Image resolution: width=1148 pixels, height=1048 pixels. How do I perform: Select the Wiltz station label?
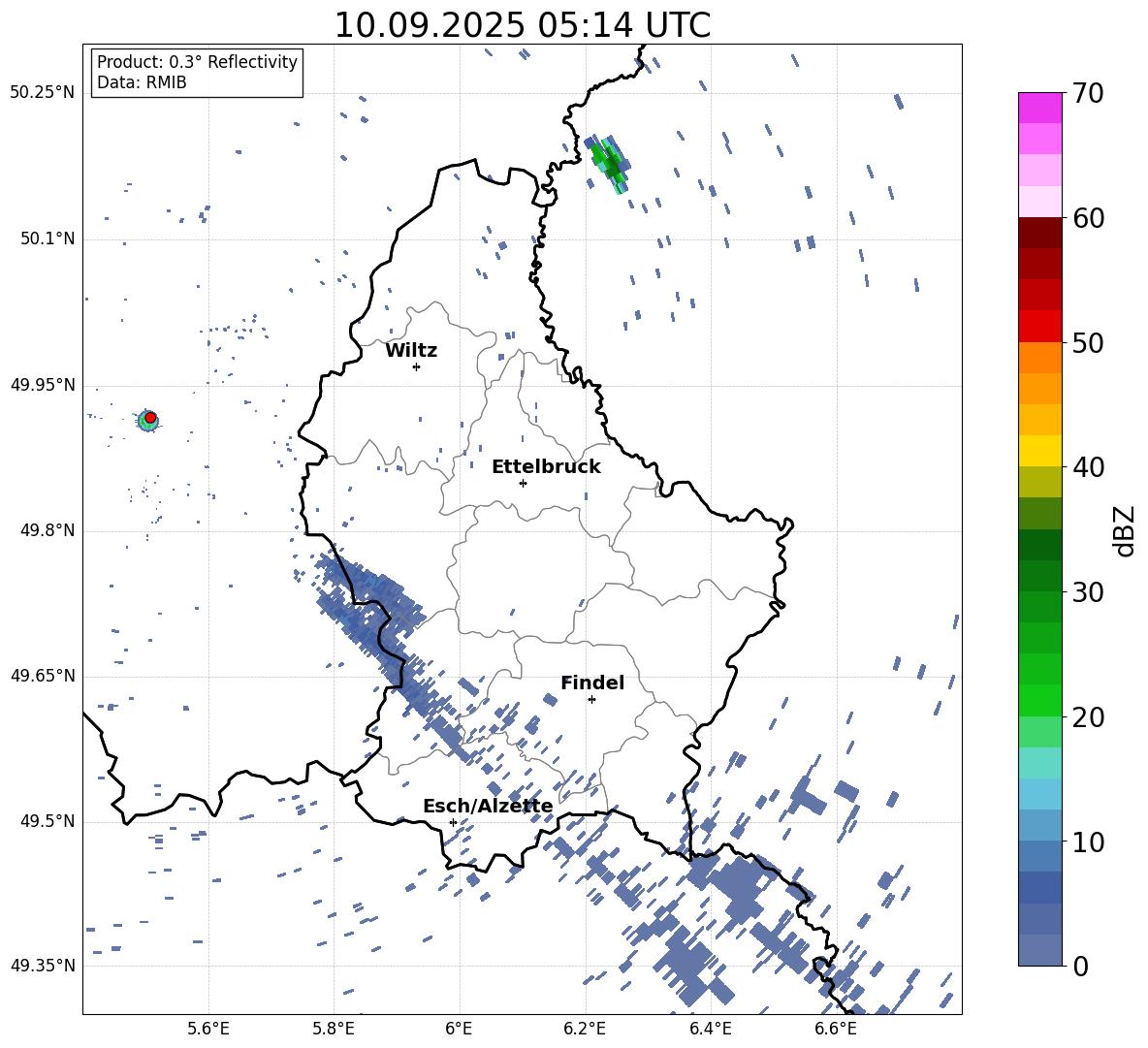coord(411,351)
